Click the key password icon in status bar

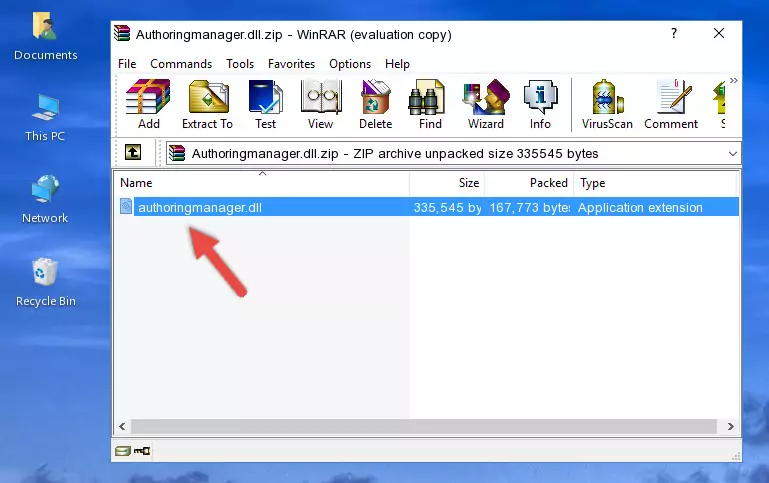(x=142, y=451)
